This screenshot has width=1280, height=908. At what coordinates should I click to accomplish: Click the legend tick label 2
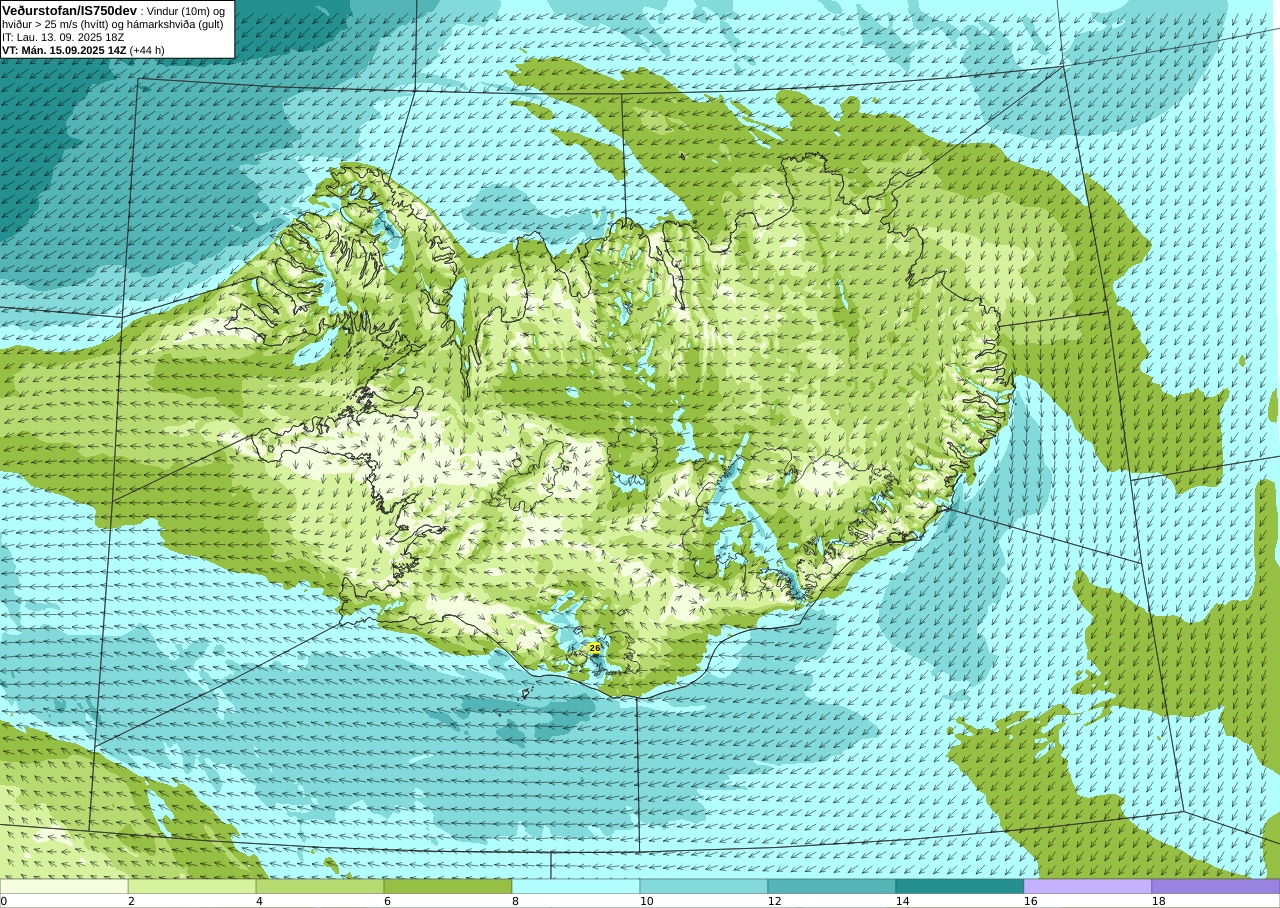tap(131, 901)
